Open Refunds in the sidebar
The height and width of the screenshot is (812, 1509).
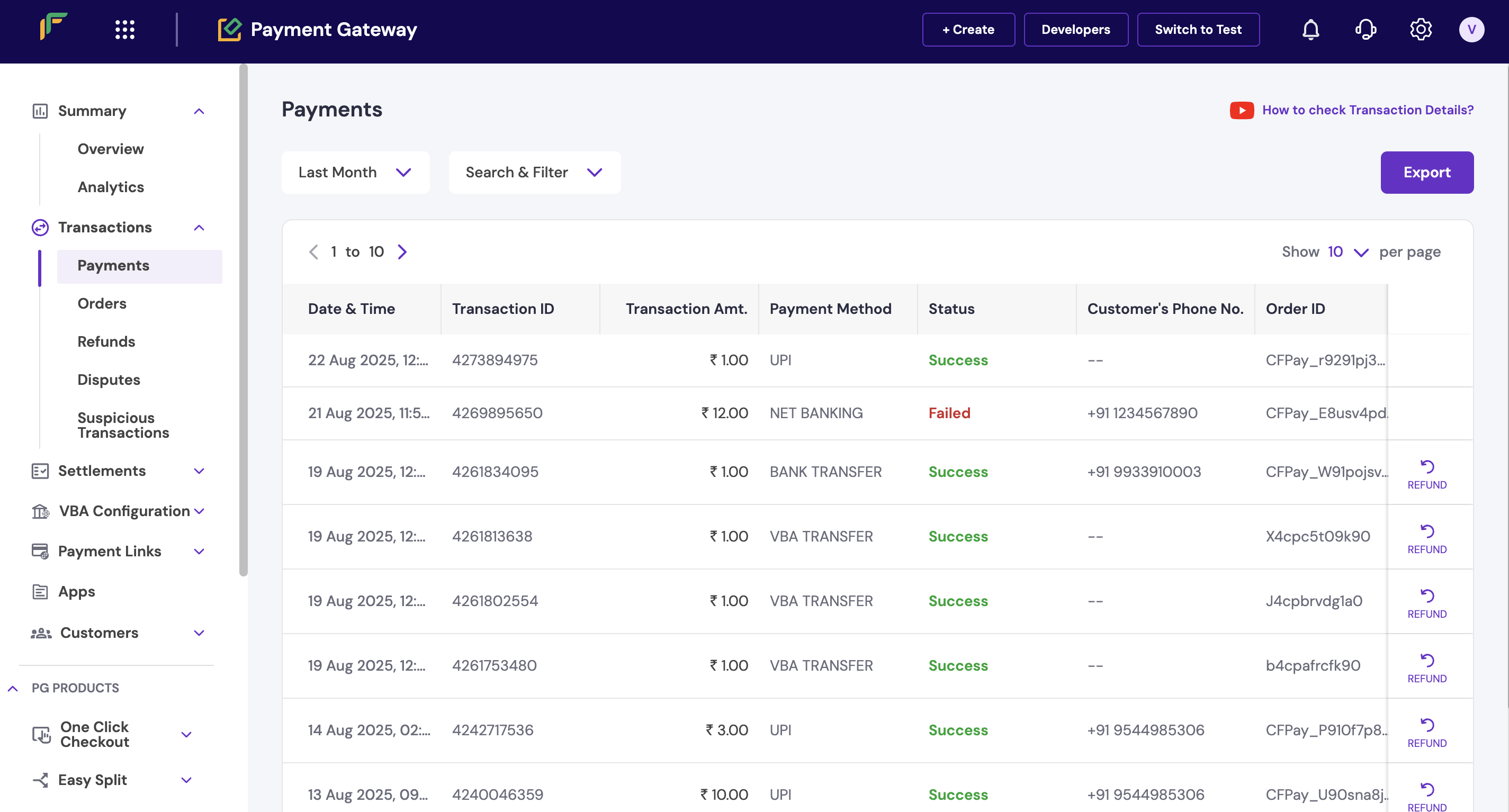[x=106, y=341]
